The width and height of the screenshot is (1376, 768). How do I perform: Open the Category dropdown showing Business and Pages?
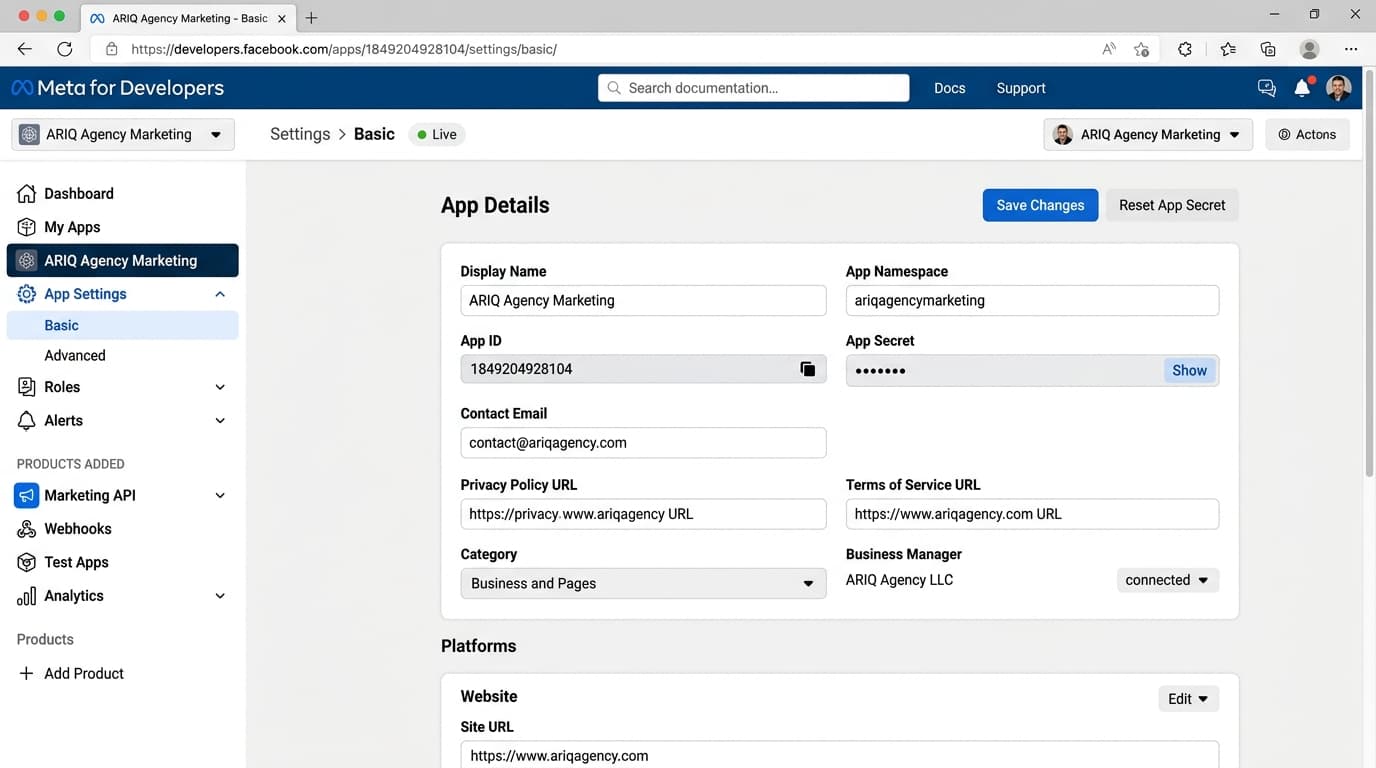pyautogui.click(x=643, y=584)
